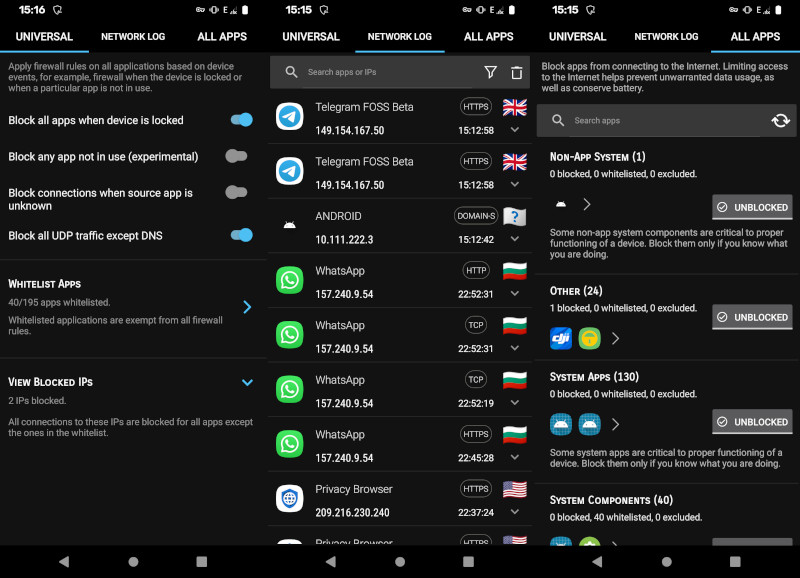Viewport: 800px width, 578px height.
Task: Expand details arrow of WhatsApp HTTP 22:52:31 entry
Action: [515, 293]
